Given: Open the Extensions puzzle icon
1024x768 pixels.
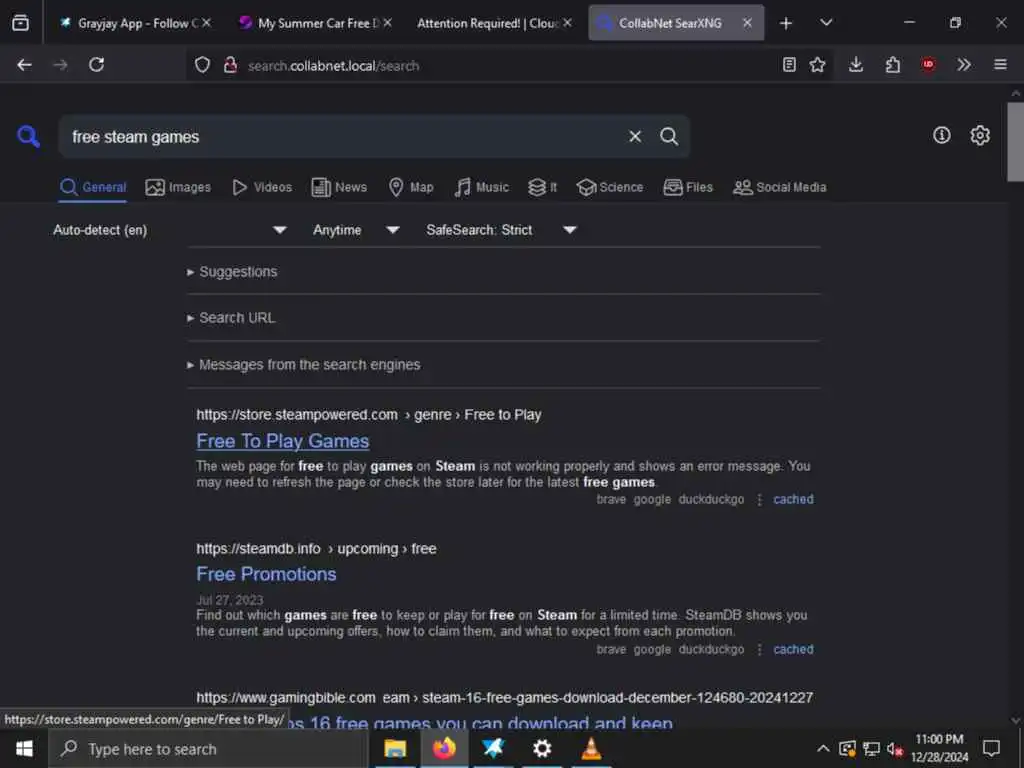Looking at the screenshot, I should 892,65.
